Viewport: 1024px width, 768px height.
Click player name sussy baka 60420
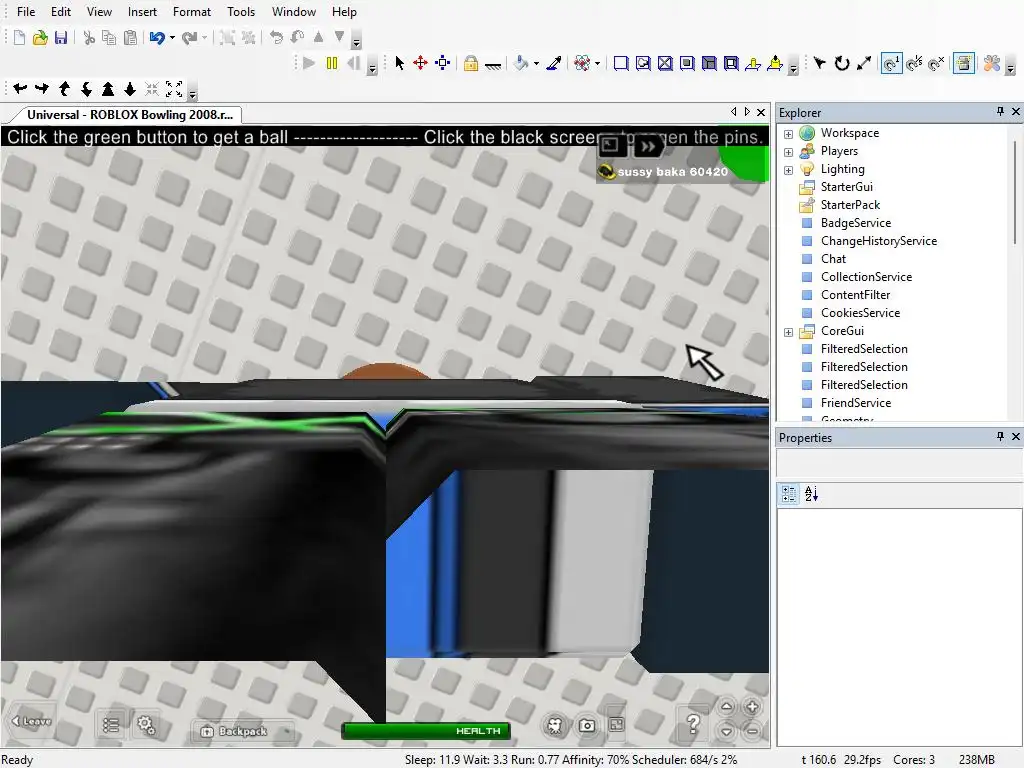tap(673, 172)
